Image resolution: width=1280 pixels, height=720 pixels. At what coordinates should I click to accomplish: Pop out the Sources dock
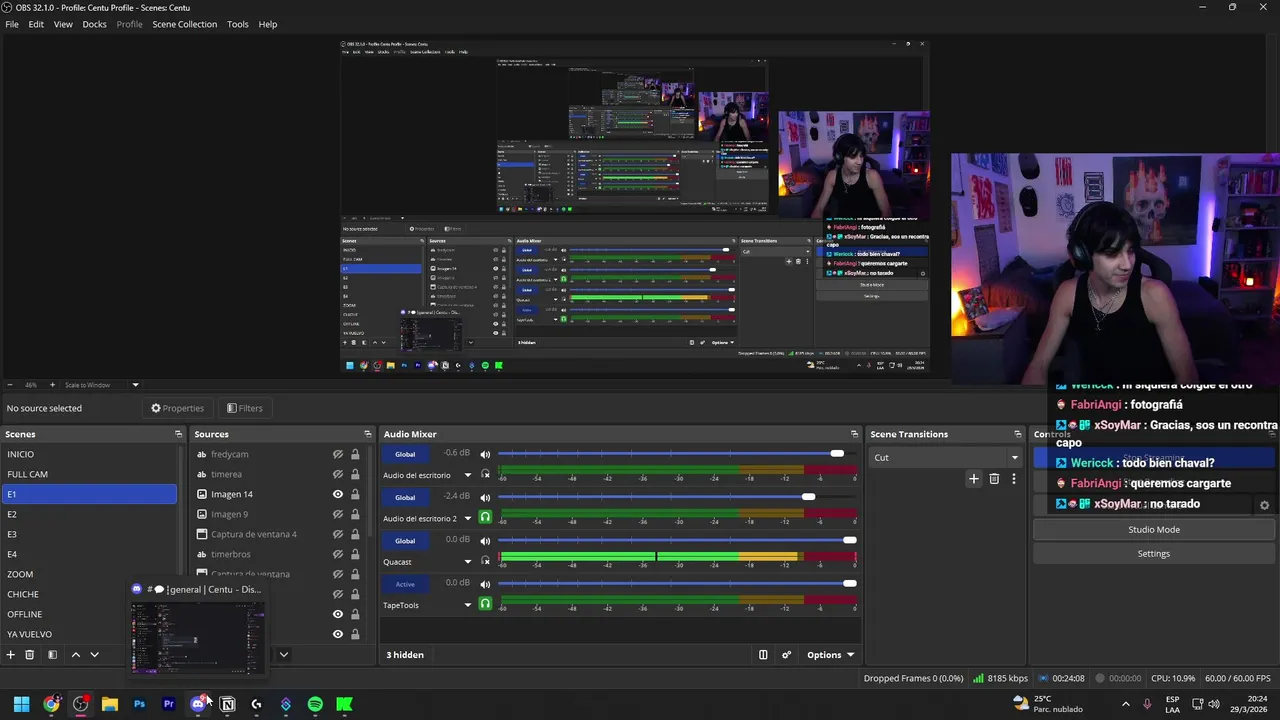point(367,434)
